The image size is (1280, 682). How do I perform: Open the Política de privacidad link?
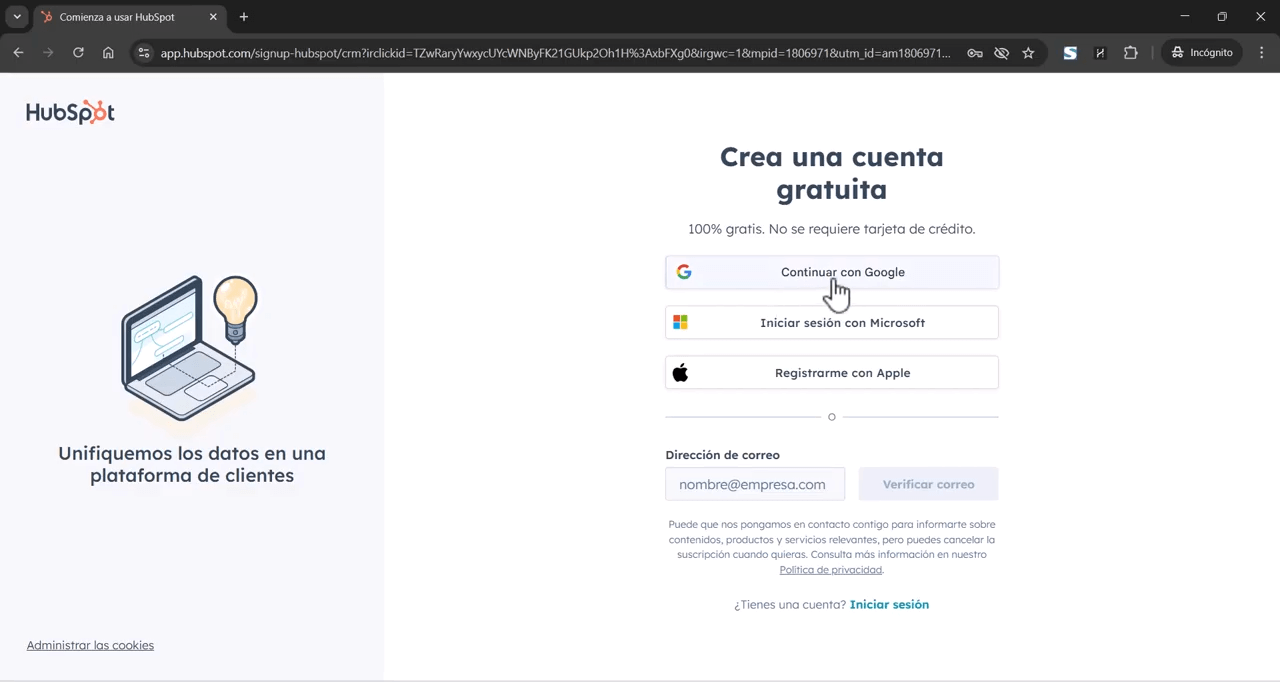(830, 570)
